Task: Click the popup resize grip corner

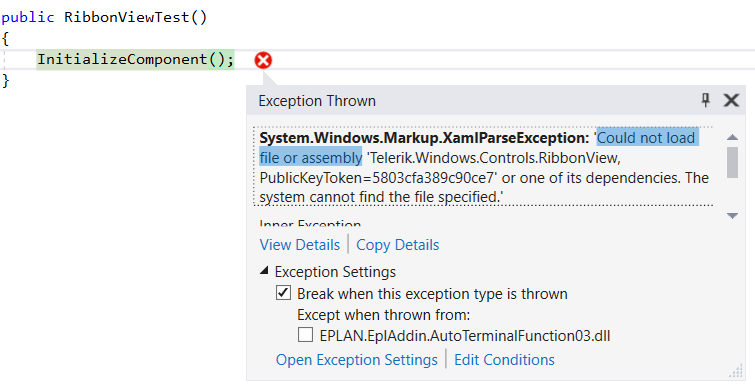Action: 736,371
